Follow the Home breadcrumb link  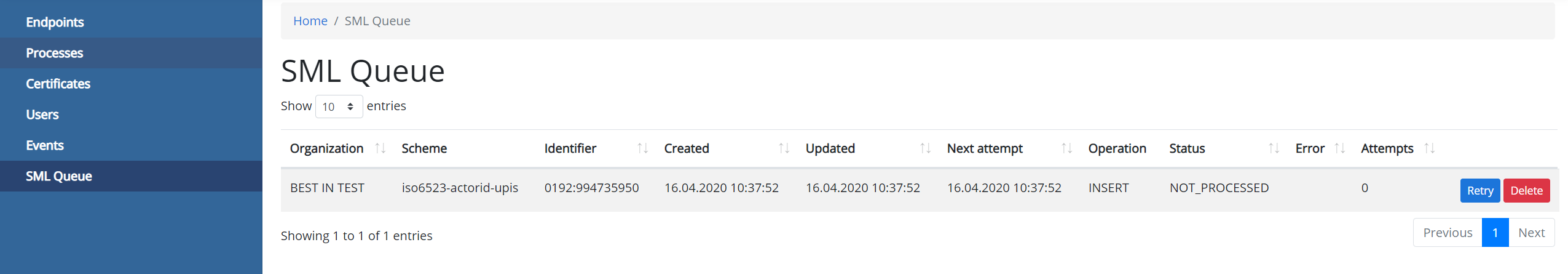coord(310,21)
